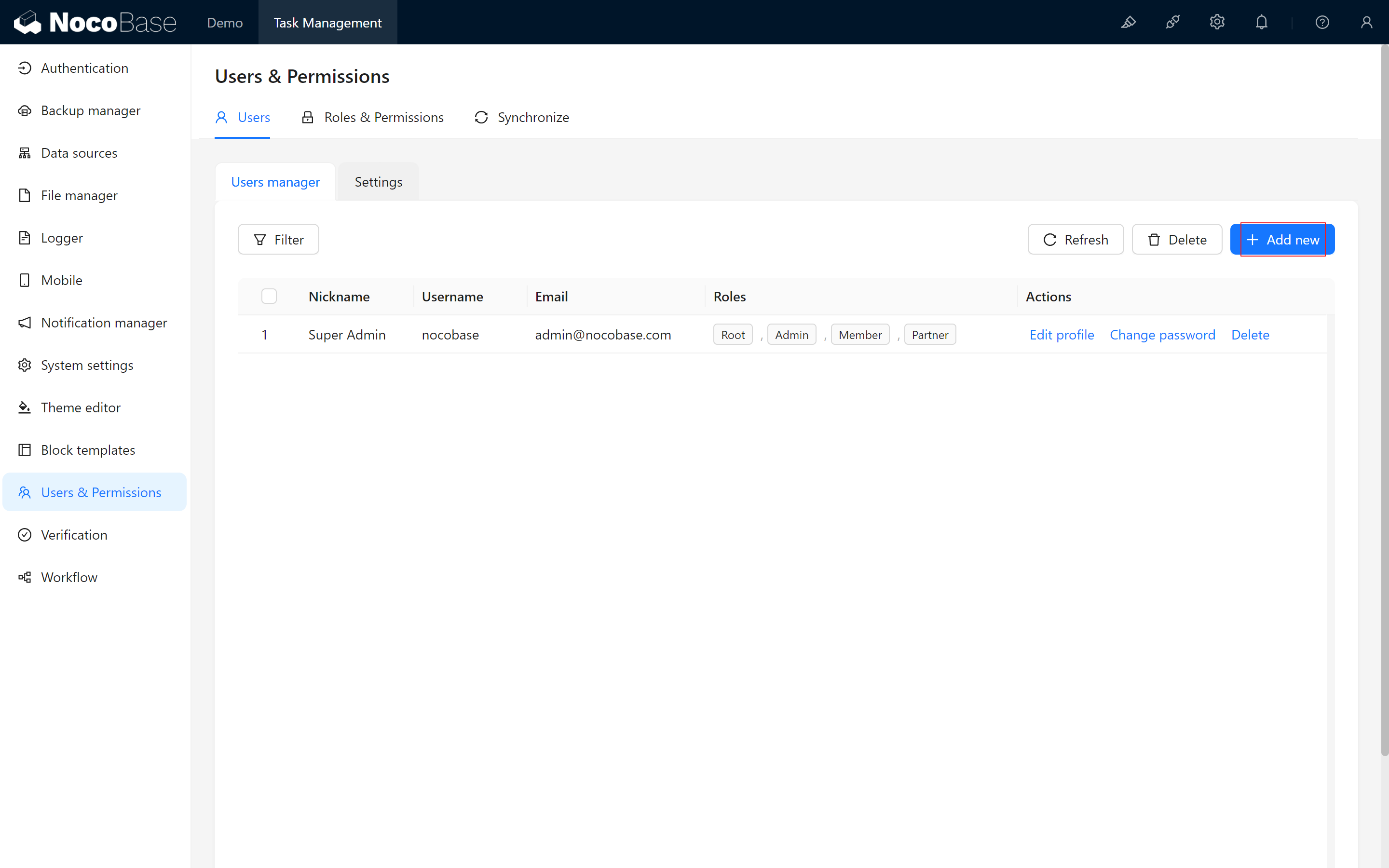The width and height of the screenshot is (1389, 868).
Task: Click Edit profile for Super Admin
Action: 1061,335
